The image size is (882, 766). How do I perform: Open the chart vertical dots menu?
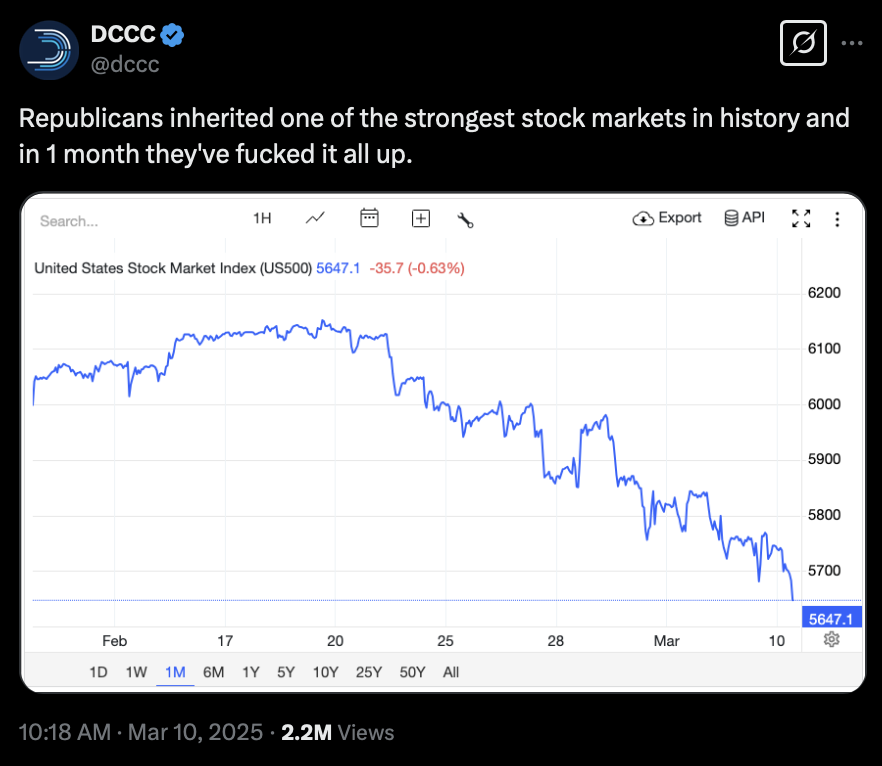(x=837, y=219)
